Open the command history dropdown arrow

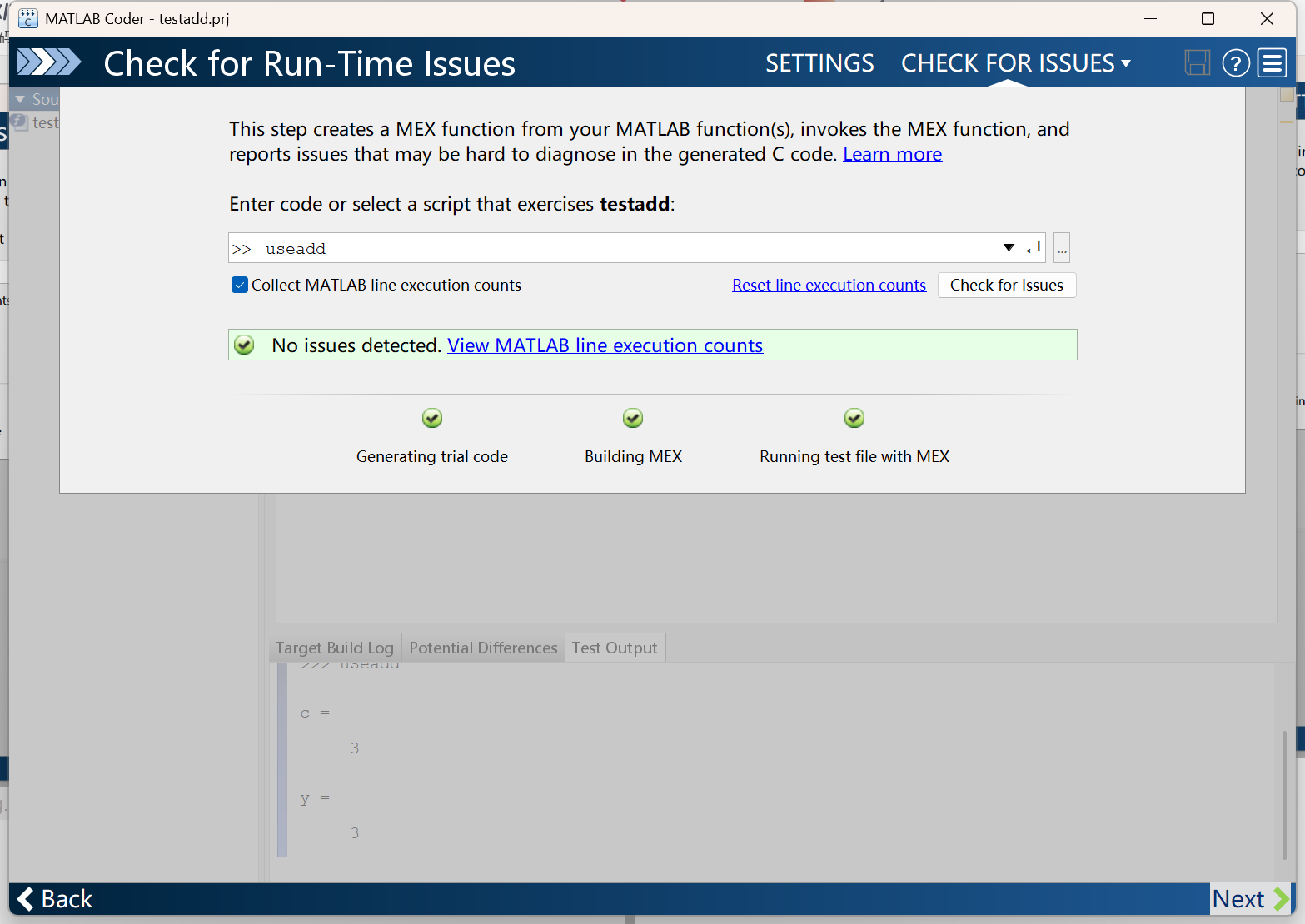click(1009, 248)
